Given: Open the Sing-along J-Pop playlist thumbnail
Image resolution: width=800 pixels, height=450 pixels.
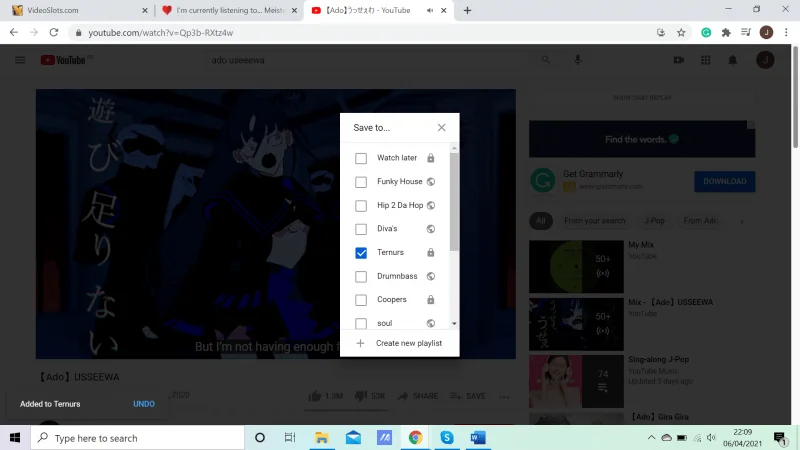Looking at the screenshot, I should [x=576, y=382].
